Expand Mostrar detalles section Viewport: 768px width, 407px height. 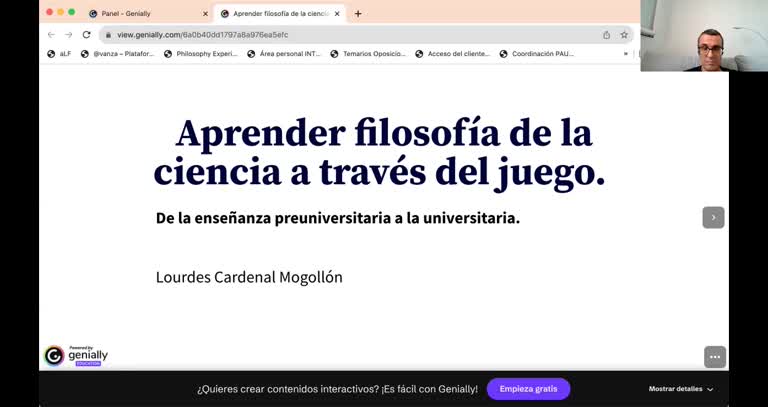coord(681,389)
